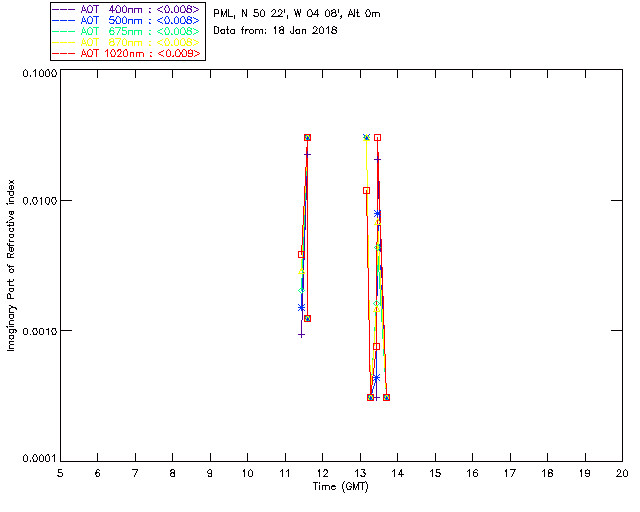Viewport: 640px width, 512px height.
Task: Click the x-axis tick label 5
Action: point(60,473)
